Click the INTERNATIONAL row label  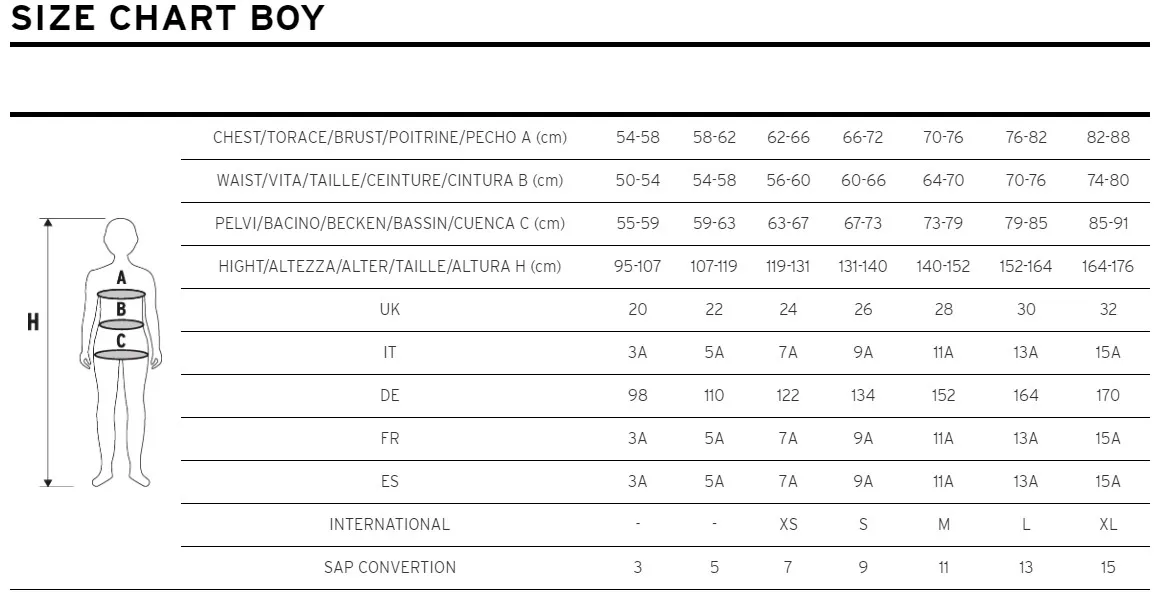tap(389, 524)
